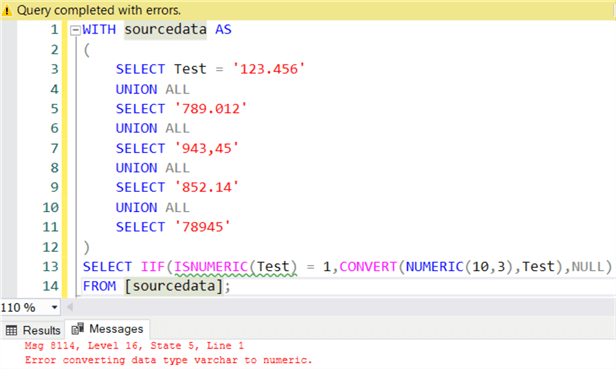The image size is (616, 369).
Task: Switch to the Results tab
Action: click(x=33, y=330)
